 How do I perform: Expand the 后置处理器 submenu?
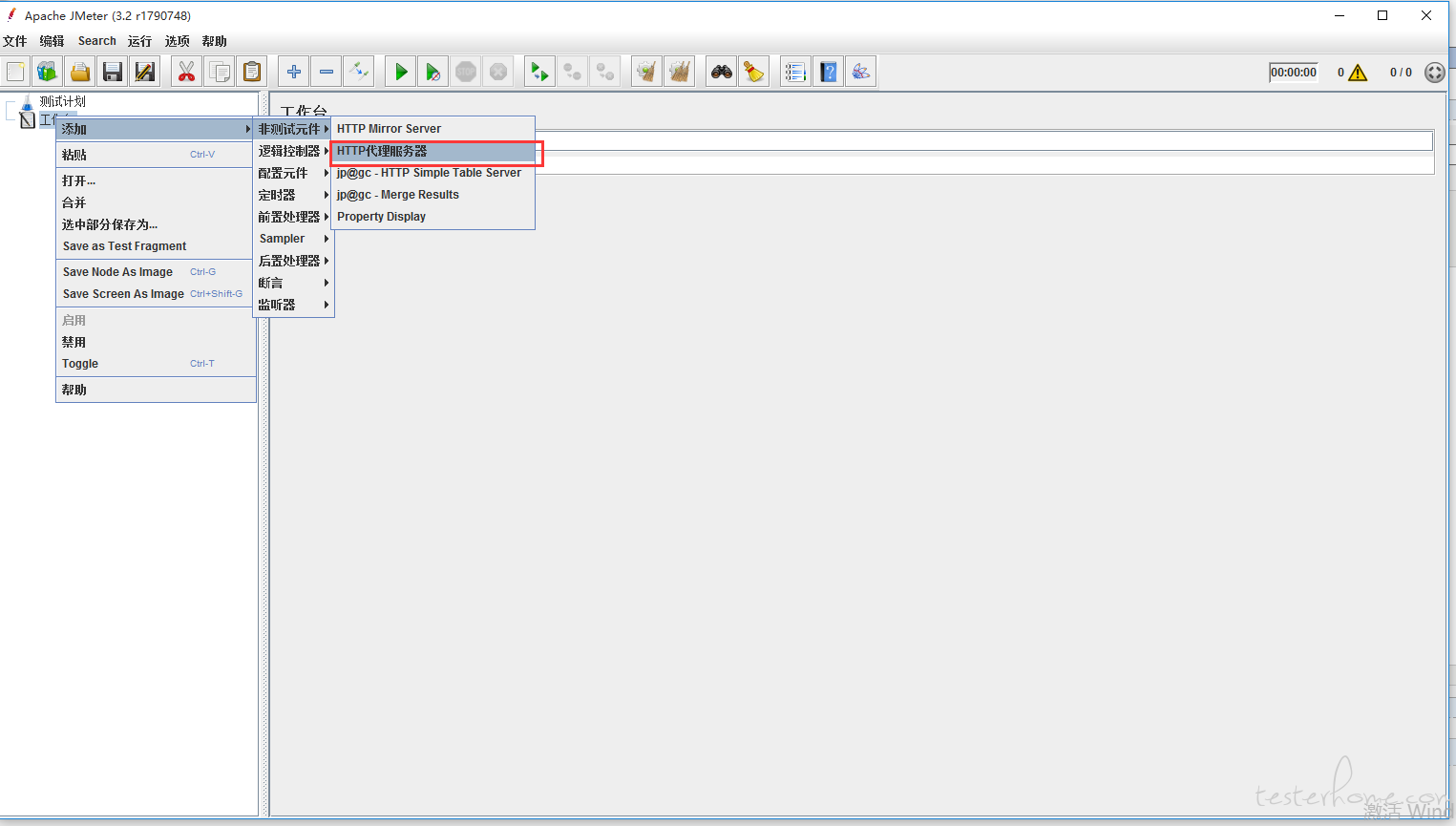pyautogui.click(x=293, y=261)
